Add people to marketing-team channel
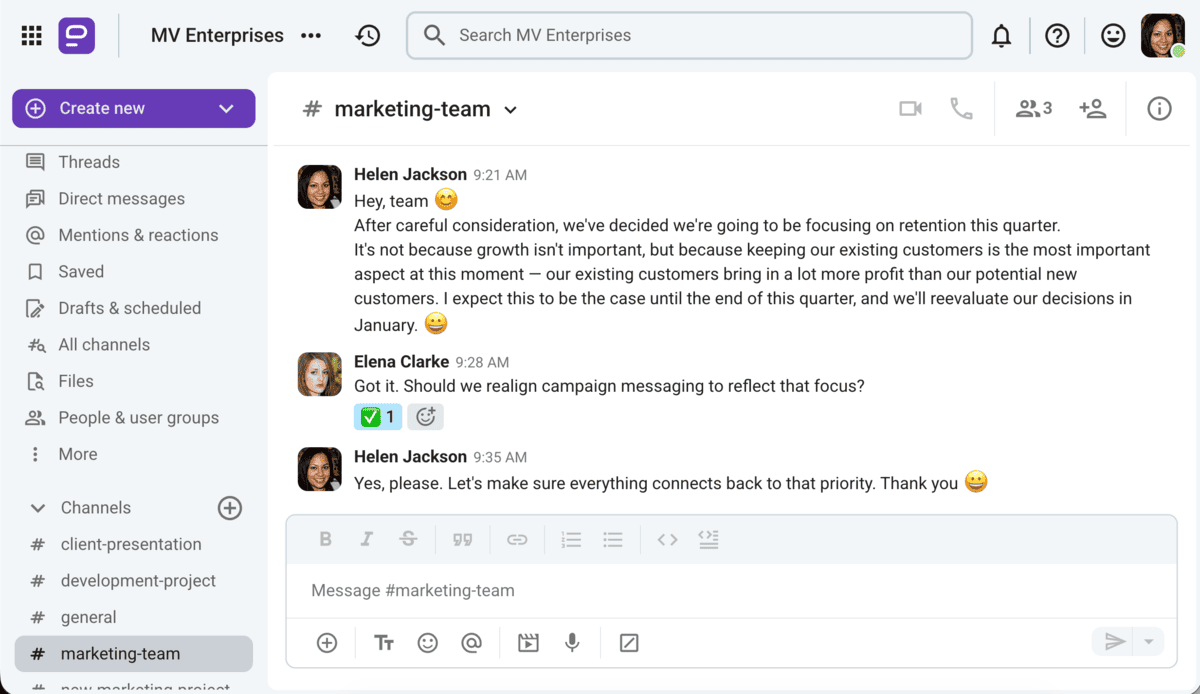 click(x=1093, y=108)
